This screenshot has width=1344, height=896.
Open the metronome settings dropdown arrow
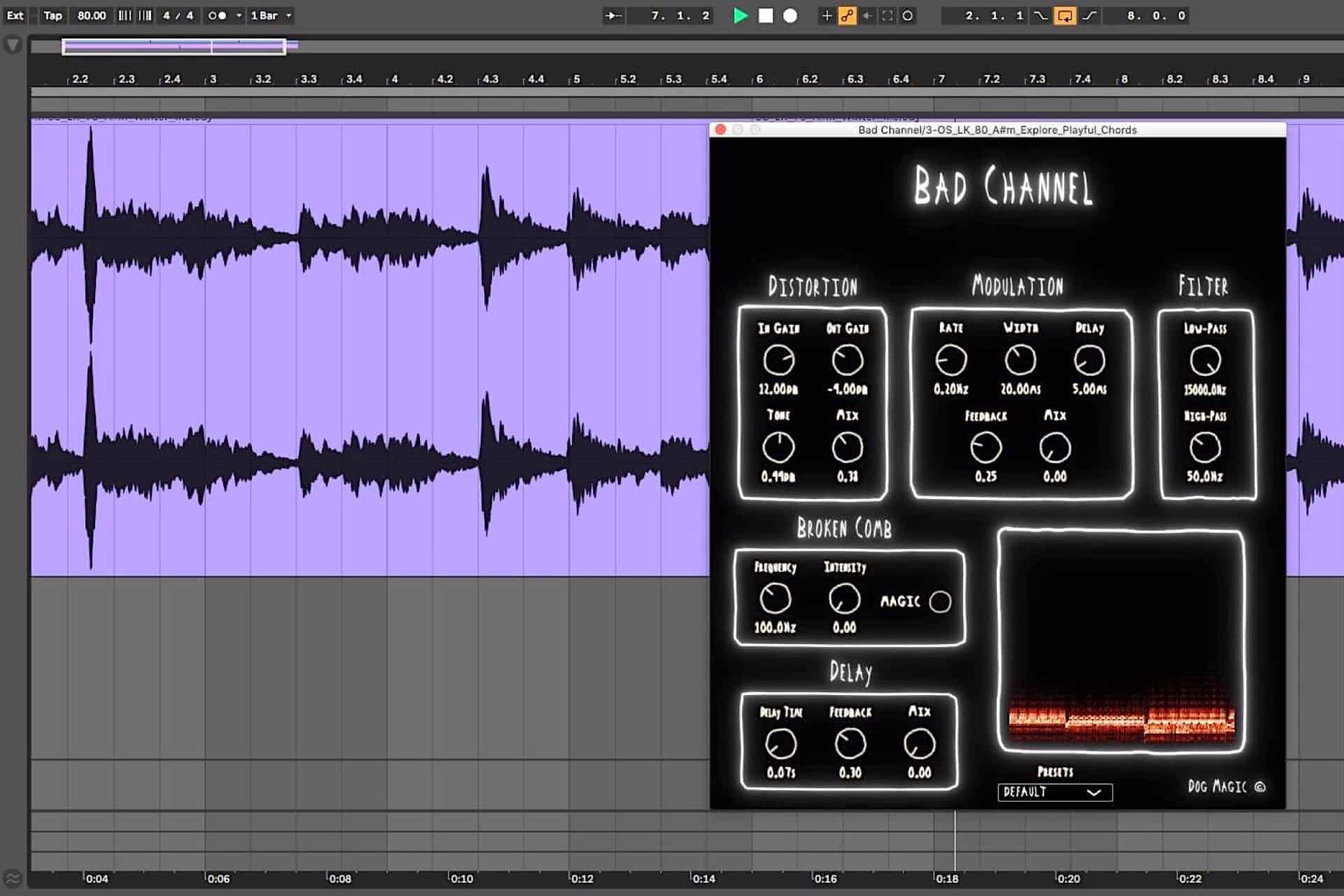coord(239,15)
